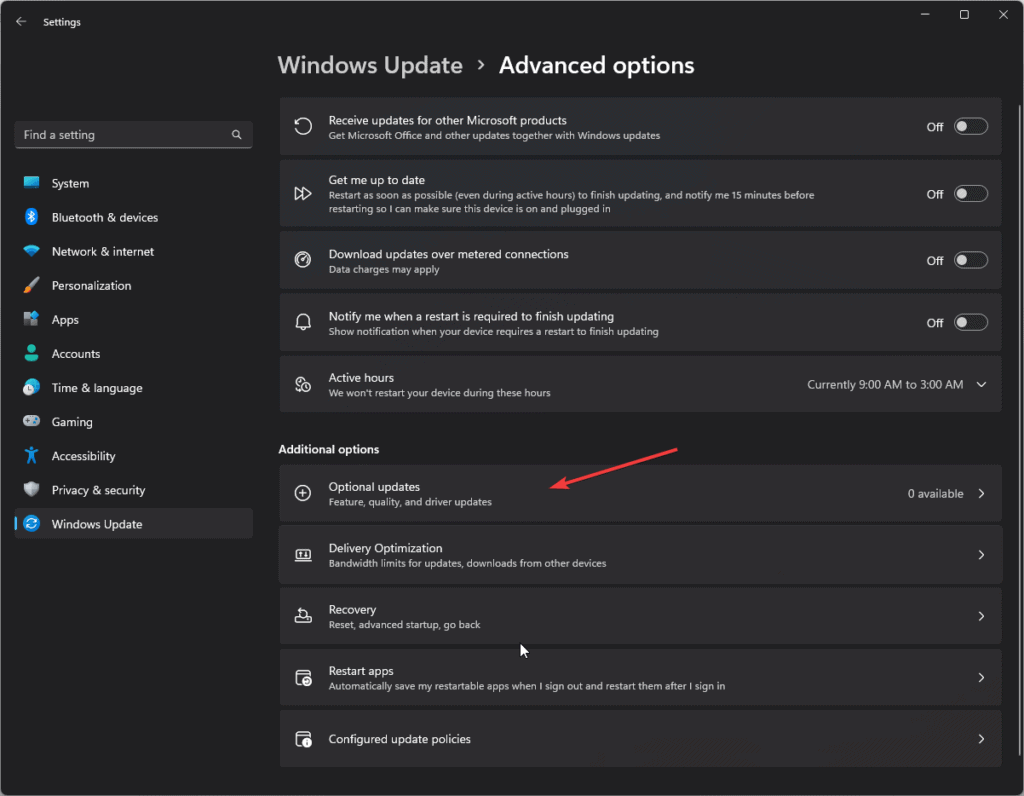Maximize the Settings window
Viewport: 1024px width, 796px height.
(964, 14)
